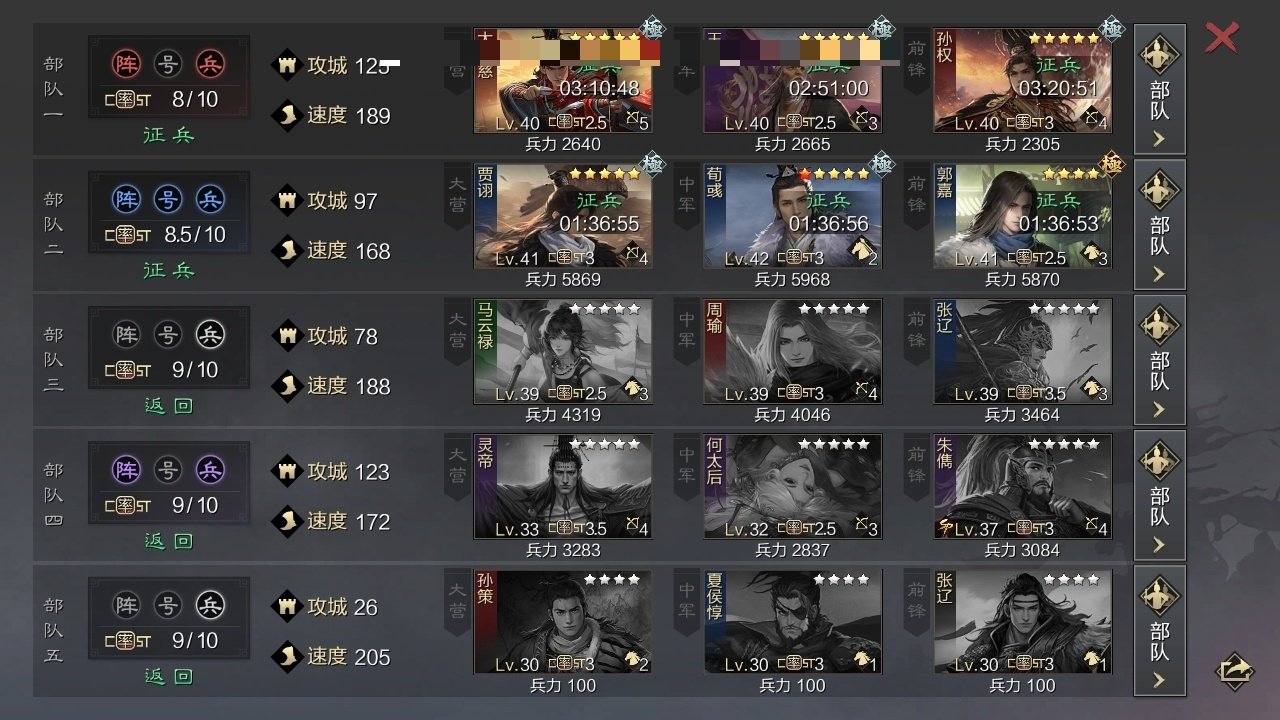Screen dimensions: 1280x720
Task: Click the 部队 emblem icon for squad one
Action: (1159, 53)
